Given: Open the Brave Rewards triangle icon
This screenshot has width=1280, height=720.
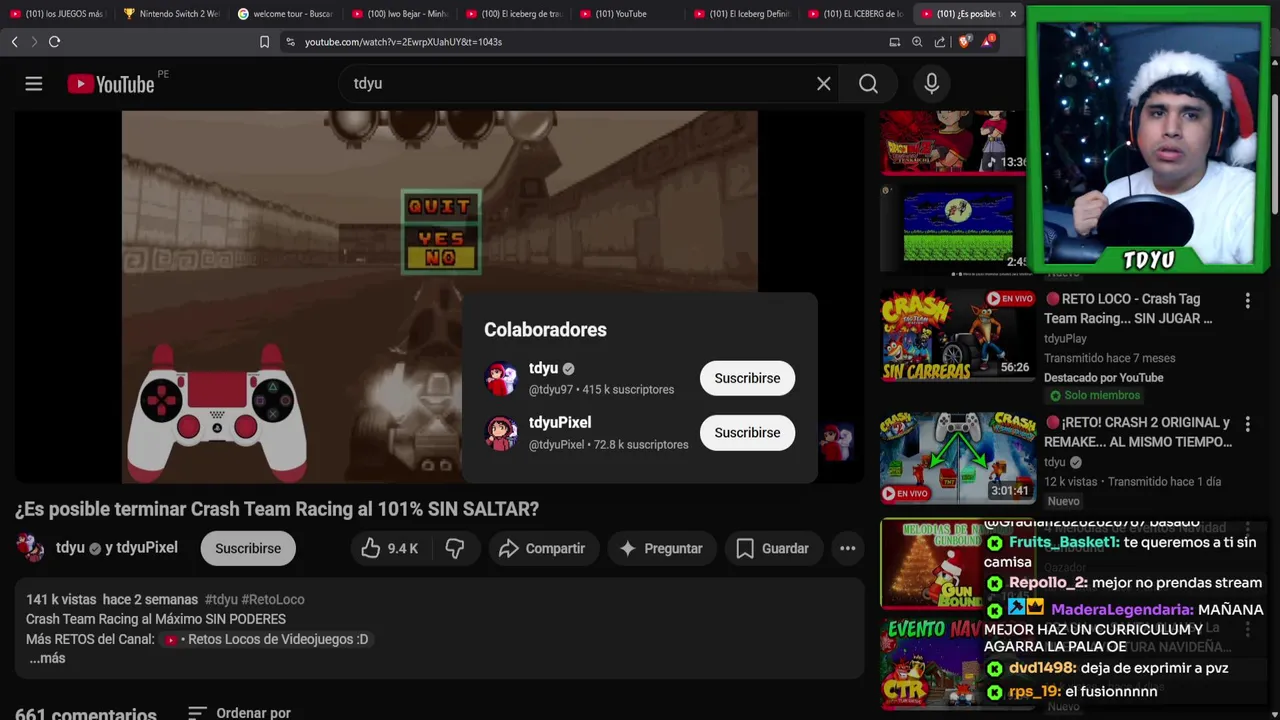Looking at the screenshot, I should (x=988, y=41).
